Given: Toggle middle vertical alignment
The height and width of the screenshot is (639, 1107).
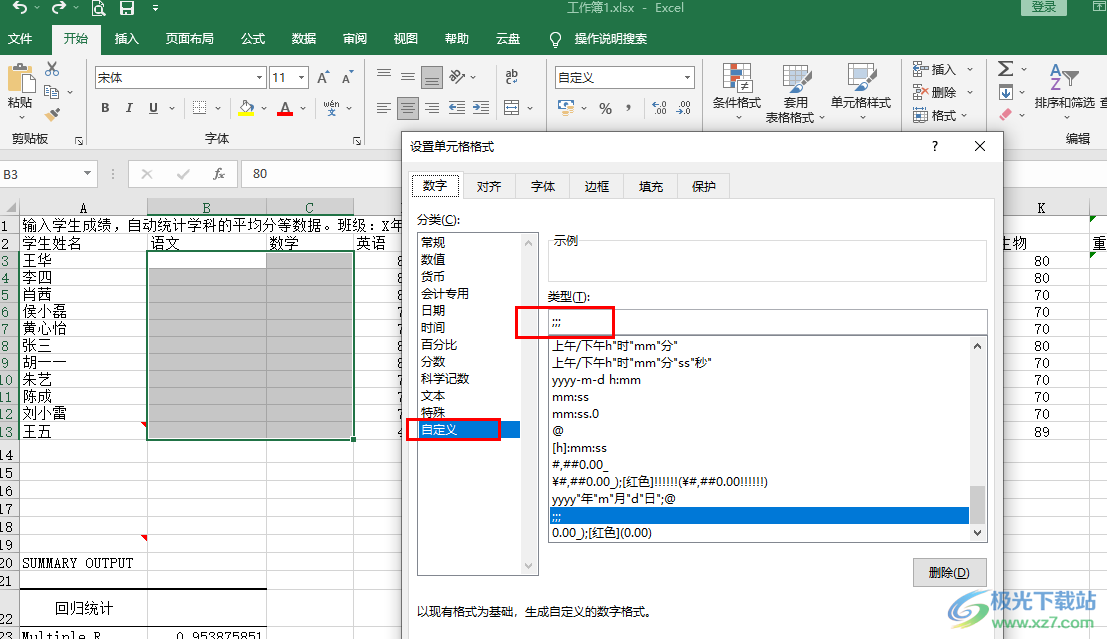Looking at the screenshot, I should [x=408, y=75].
